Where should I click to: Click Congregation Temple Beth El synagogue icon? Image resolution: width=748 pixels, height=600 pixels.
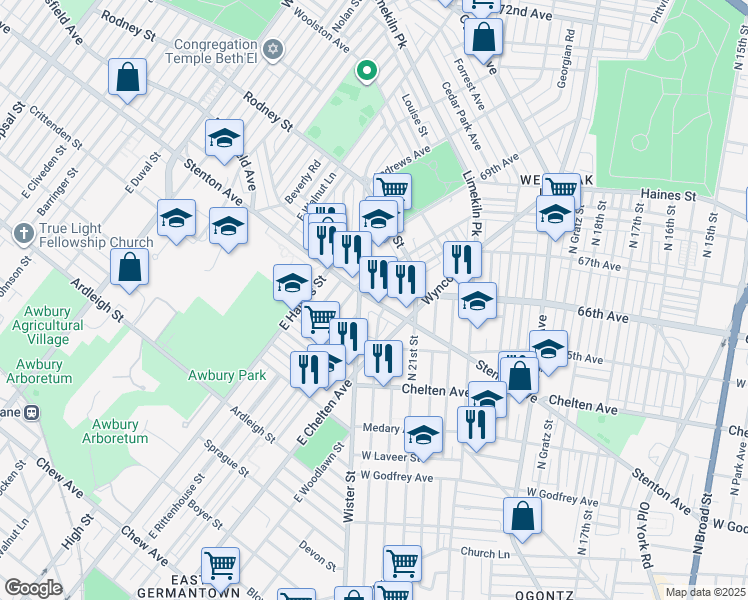coord(273,50)
